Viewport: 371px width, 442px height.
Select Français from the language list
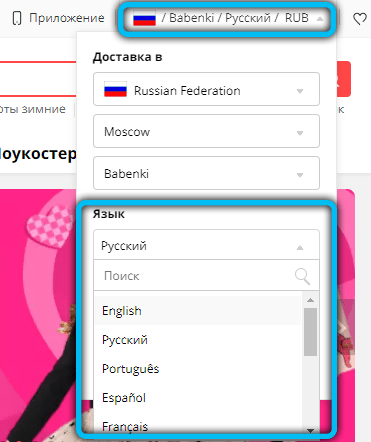coord(198,426)
